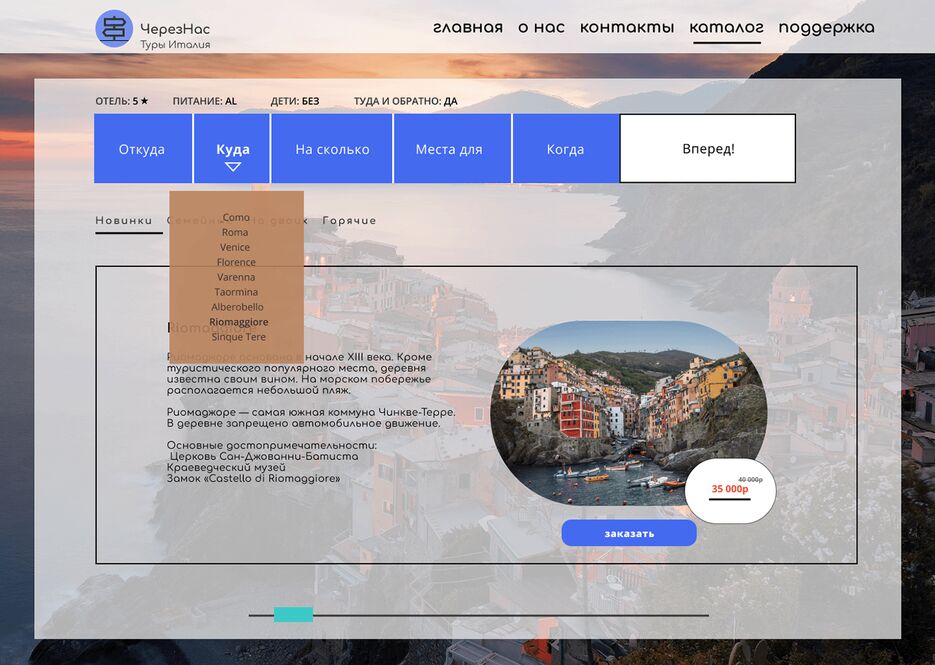Click the Церковь Сан-Джованни-Батиста line

(264, 456)
